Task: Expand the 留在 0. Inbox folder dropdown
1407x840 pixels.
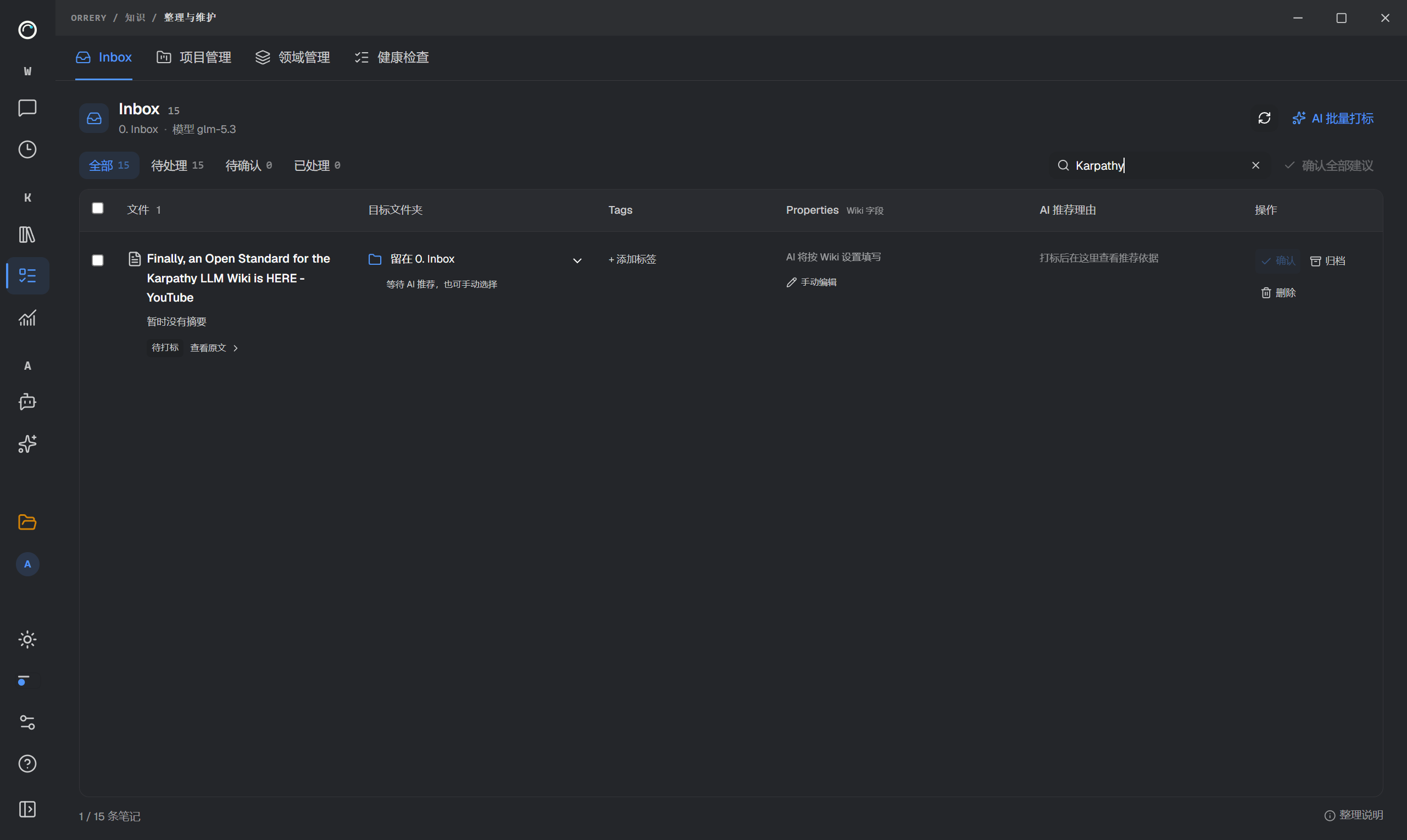Action: click(577, 260)
